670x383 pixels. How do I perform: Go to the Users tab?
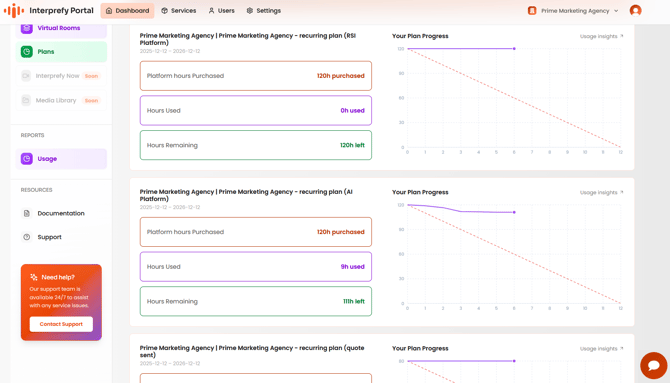coord(221,11)
